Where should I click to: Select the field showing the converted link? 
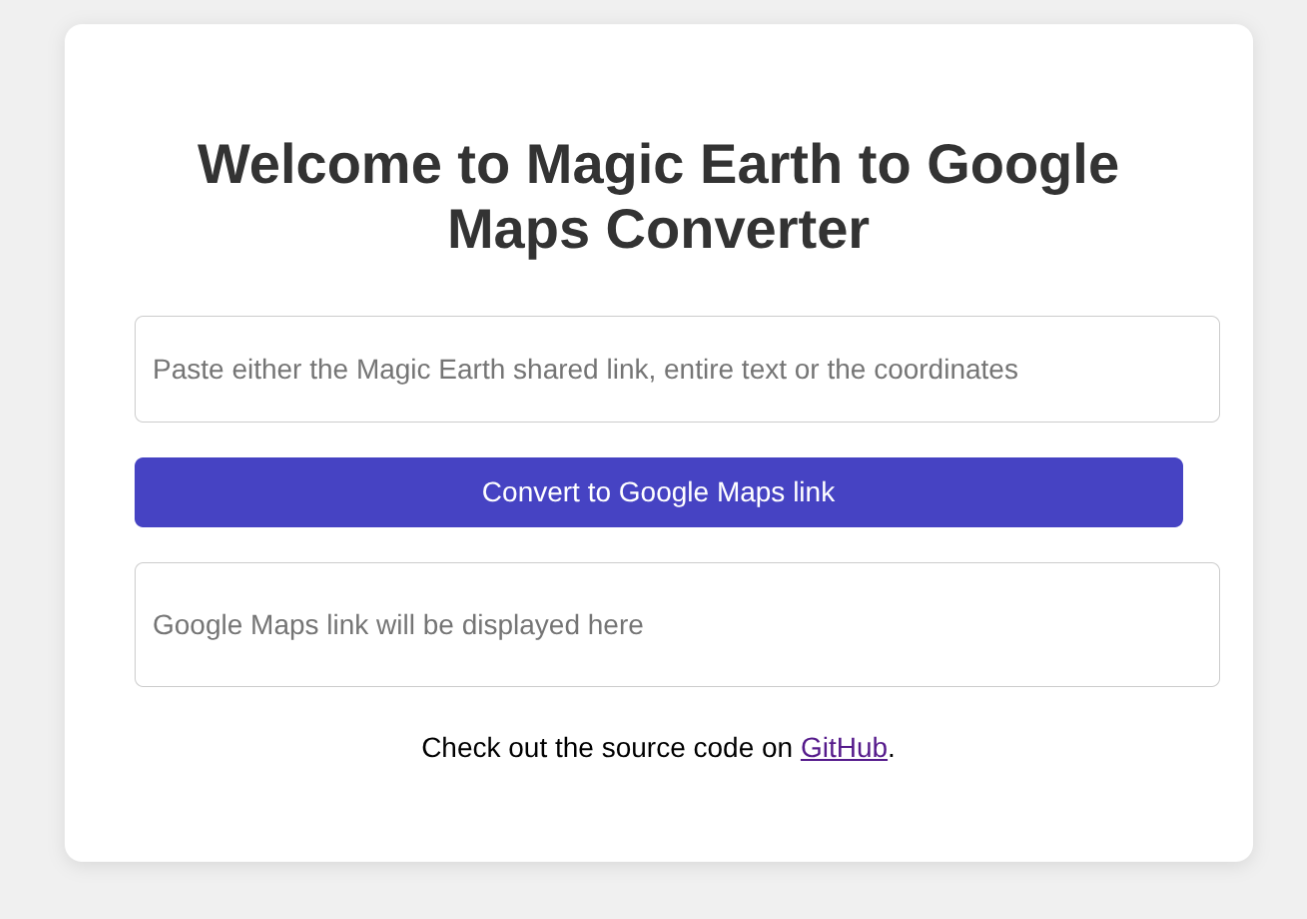(x=676, y=624)
